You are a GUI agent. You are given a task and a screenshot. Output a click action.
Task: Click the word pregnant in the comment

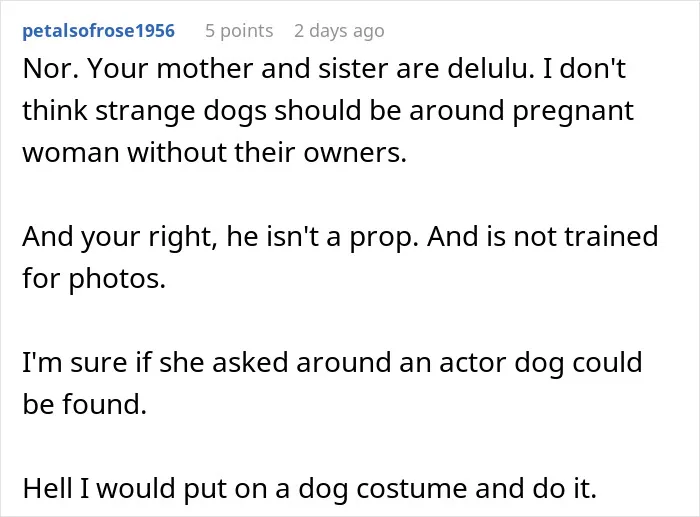pyautogui.click(x=573, y=112)
